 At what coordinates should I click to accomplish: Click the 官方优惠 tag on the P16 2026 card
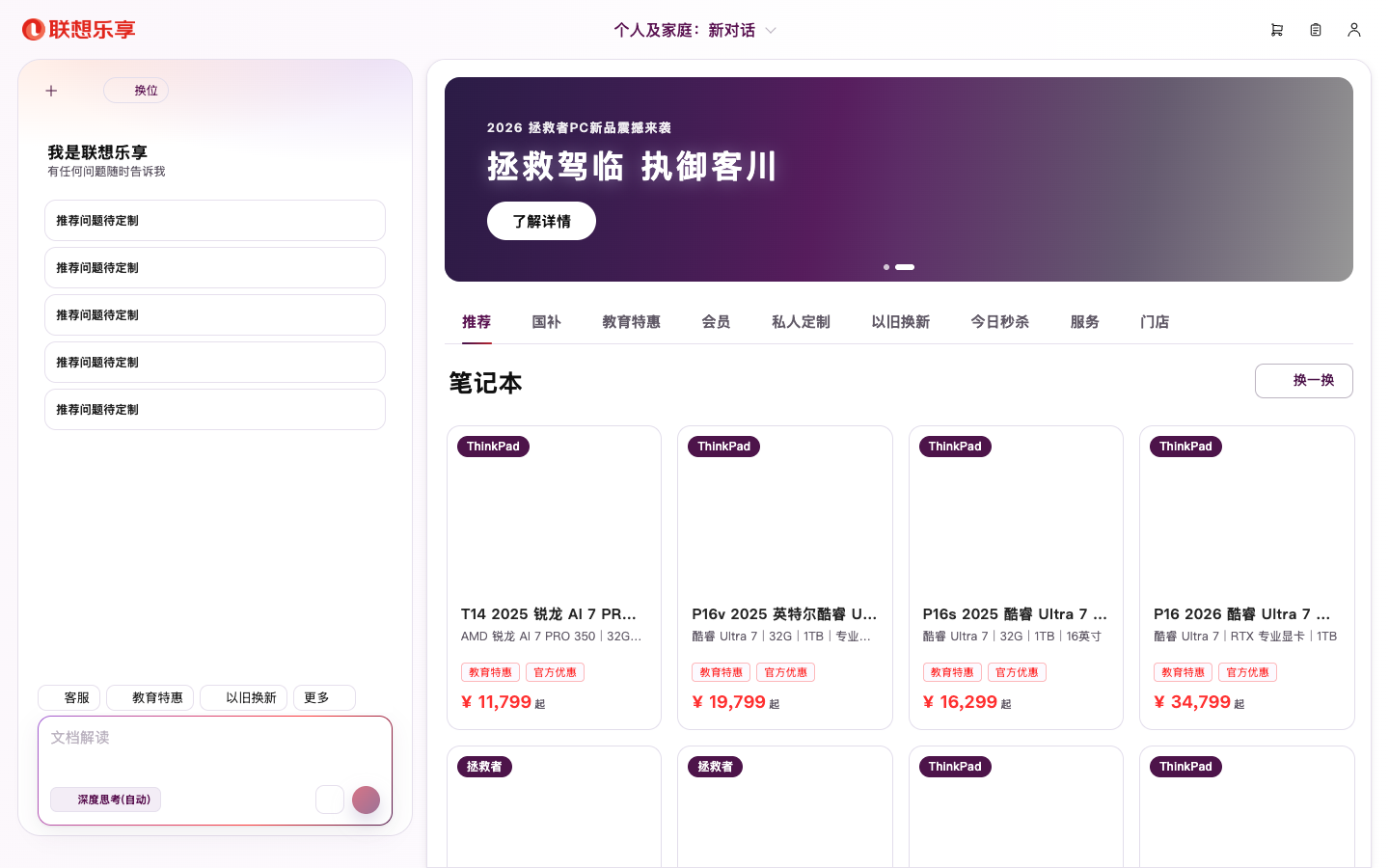pos(1248,672)
